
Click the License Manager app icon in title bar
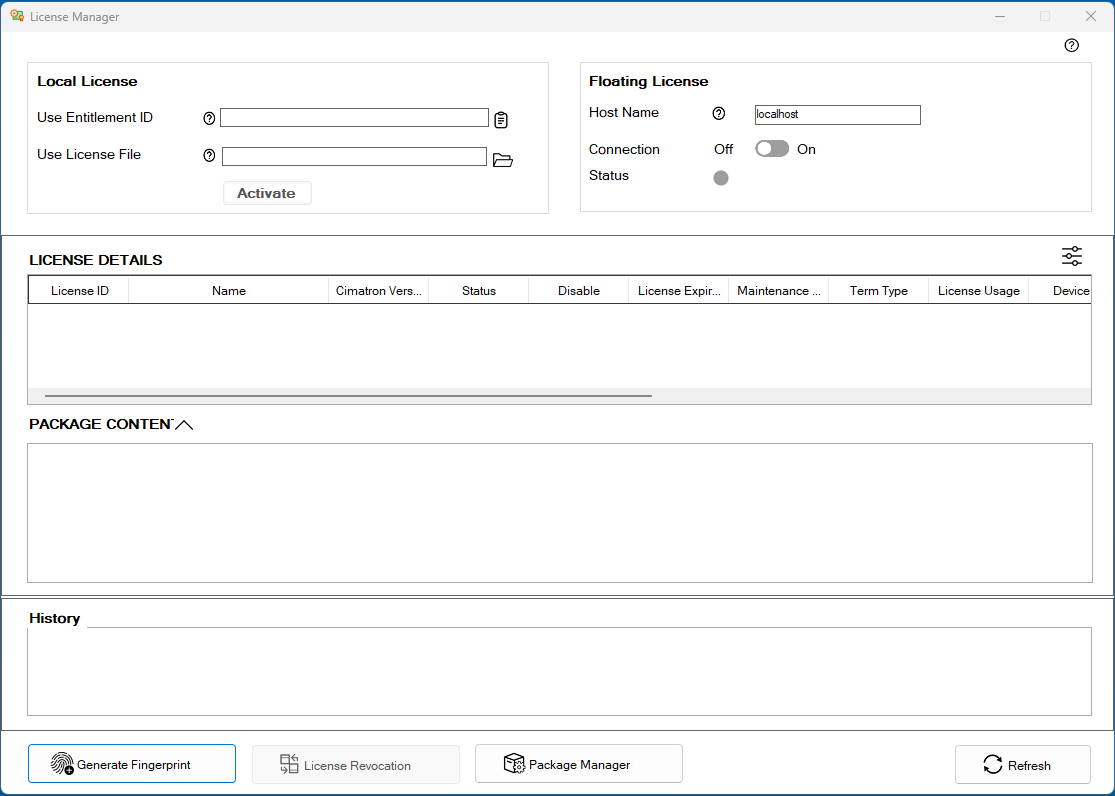tap(17, 16)
